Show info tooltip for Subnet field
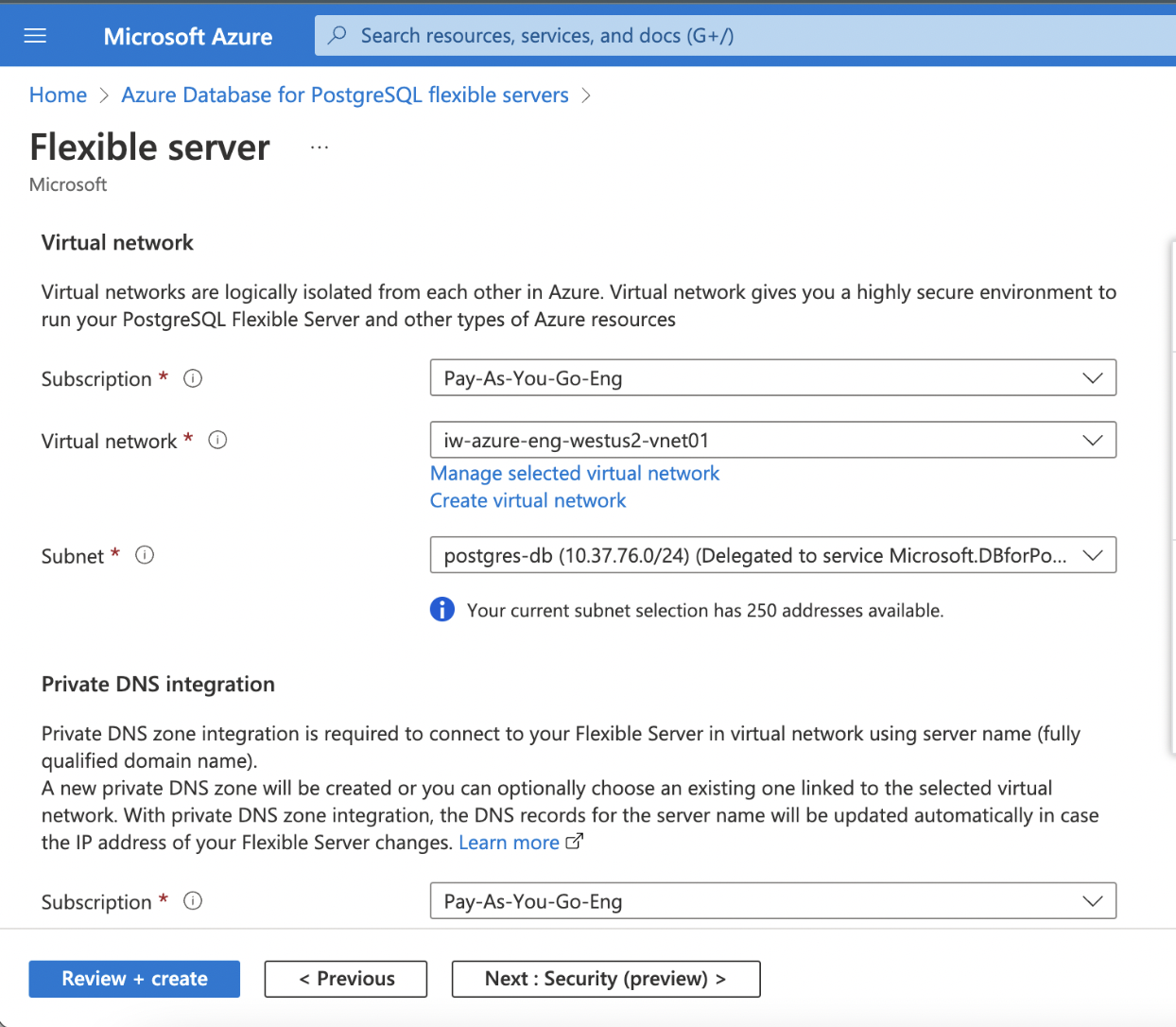This screenshot has height=1027, width=1176. tap(145, 555)
